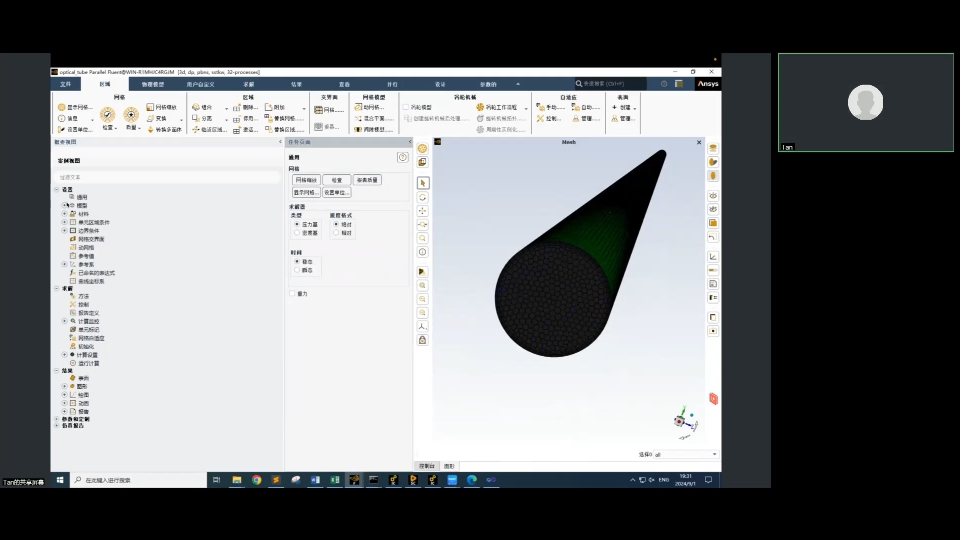The width and height of the screenshot is (960, 540).
Task: Click the Scale Mesh (网格缩放) button in the task page
Action: tap(306, 180)
